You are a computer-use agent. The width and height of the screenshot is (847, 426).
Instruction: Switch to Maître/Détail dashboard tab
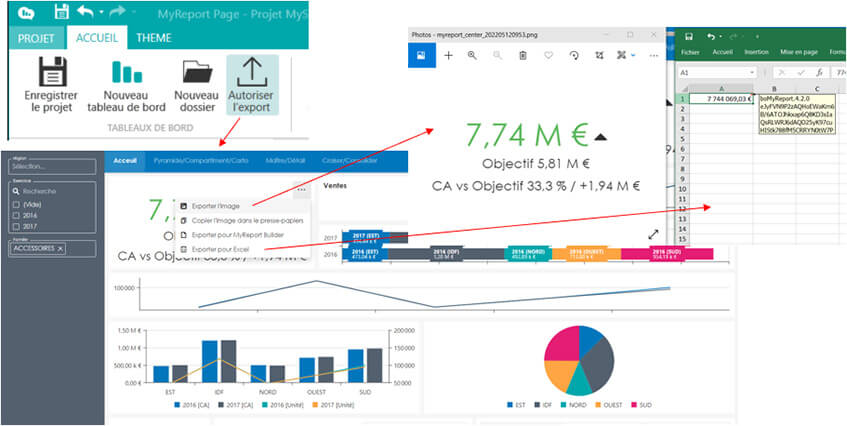click(284, 161)
